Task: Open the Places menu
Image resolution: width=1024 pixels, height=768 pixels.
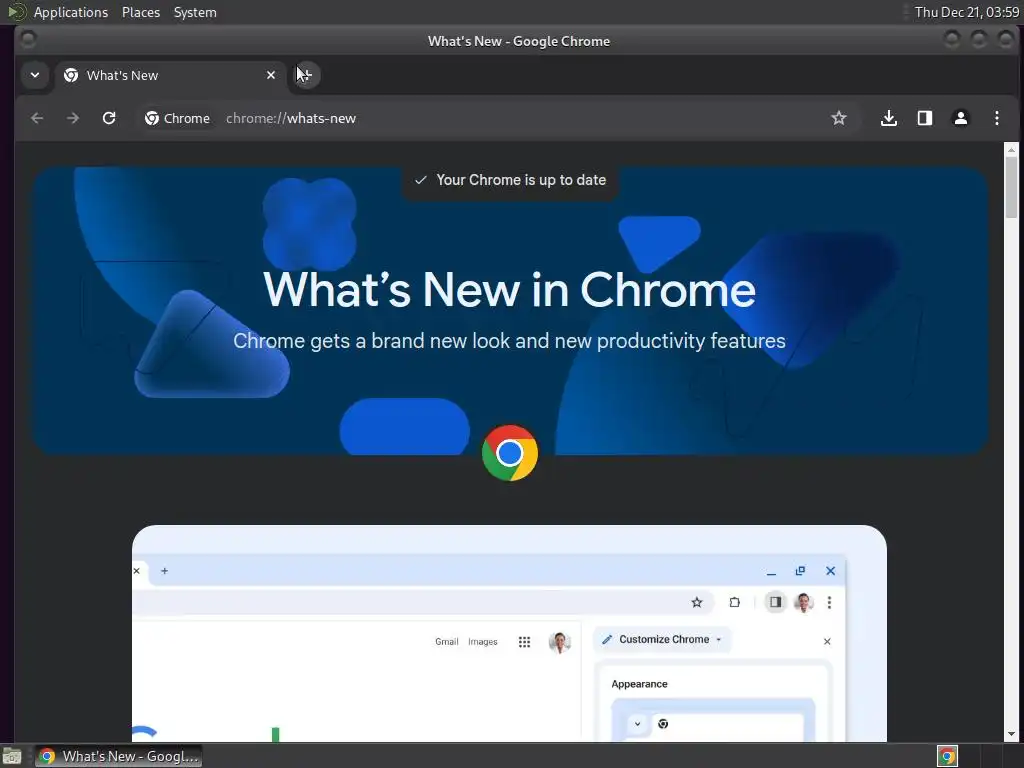Action: tap(140, 12)
